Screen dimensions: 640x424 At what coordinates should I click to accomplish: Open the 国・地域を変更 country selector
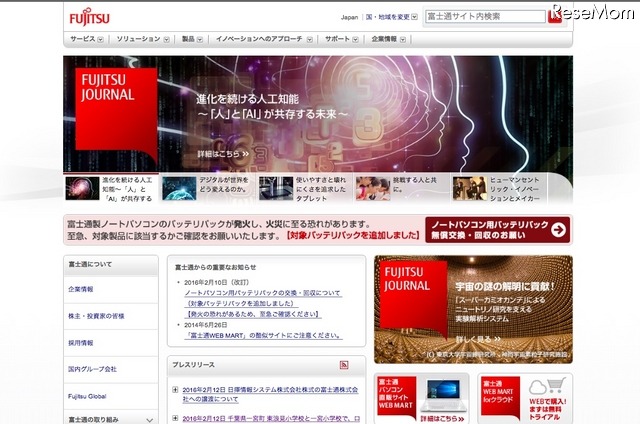(391, 17)
